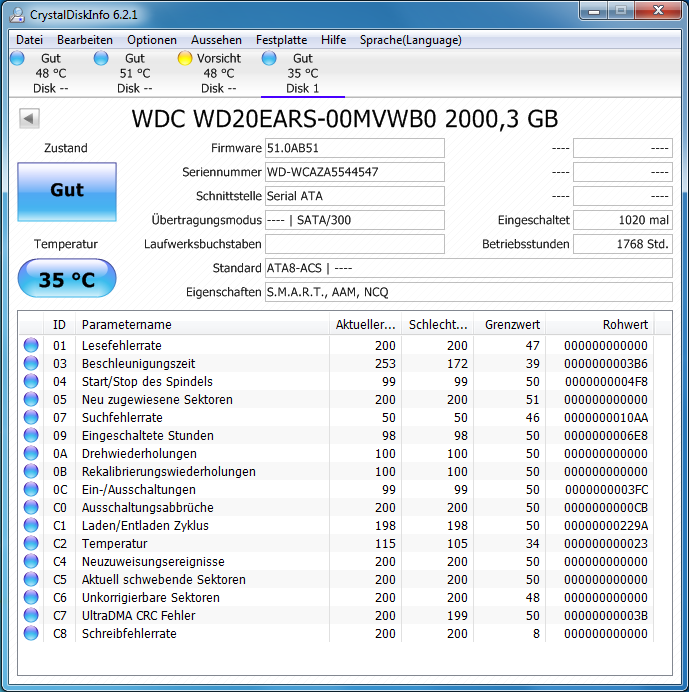Click the Schlecht... column header
689x692 pixels.
pyautogui.click(x=437, y=325)
